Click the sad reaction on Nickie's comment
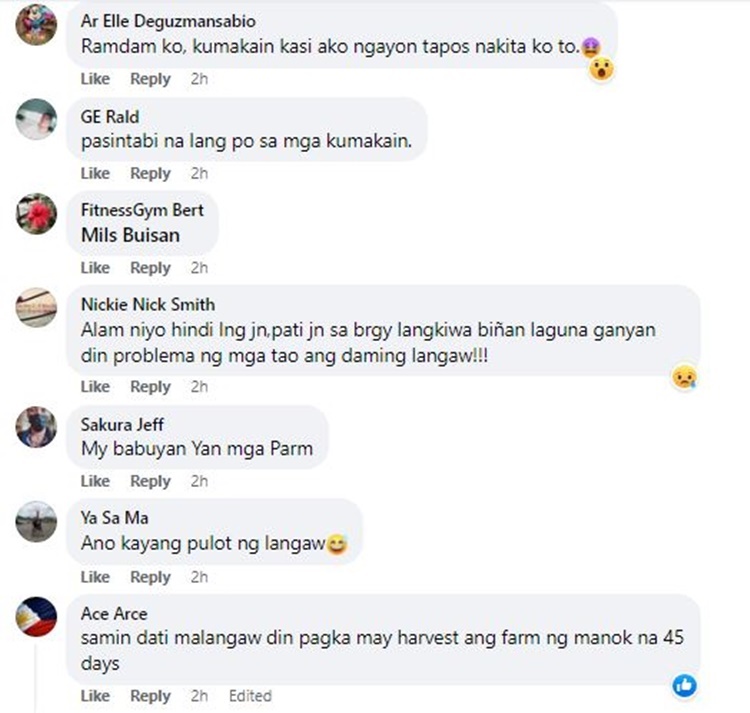 pos(684,377)
